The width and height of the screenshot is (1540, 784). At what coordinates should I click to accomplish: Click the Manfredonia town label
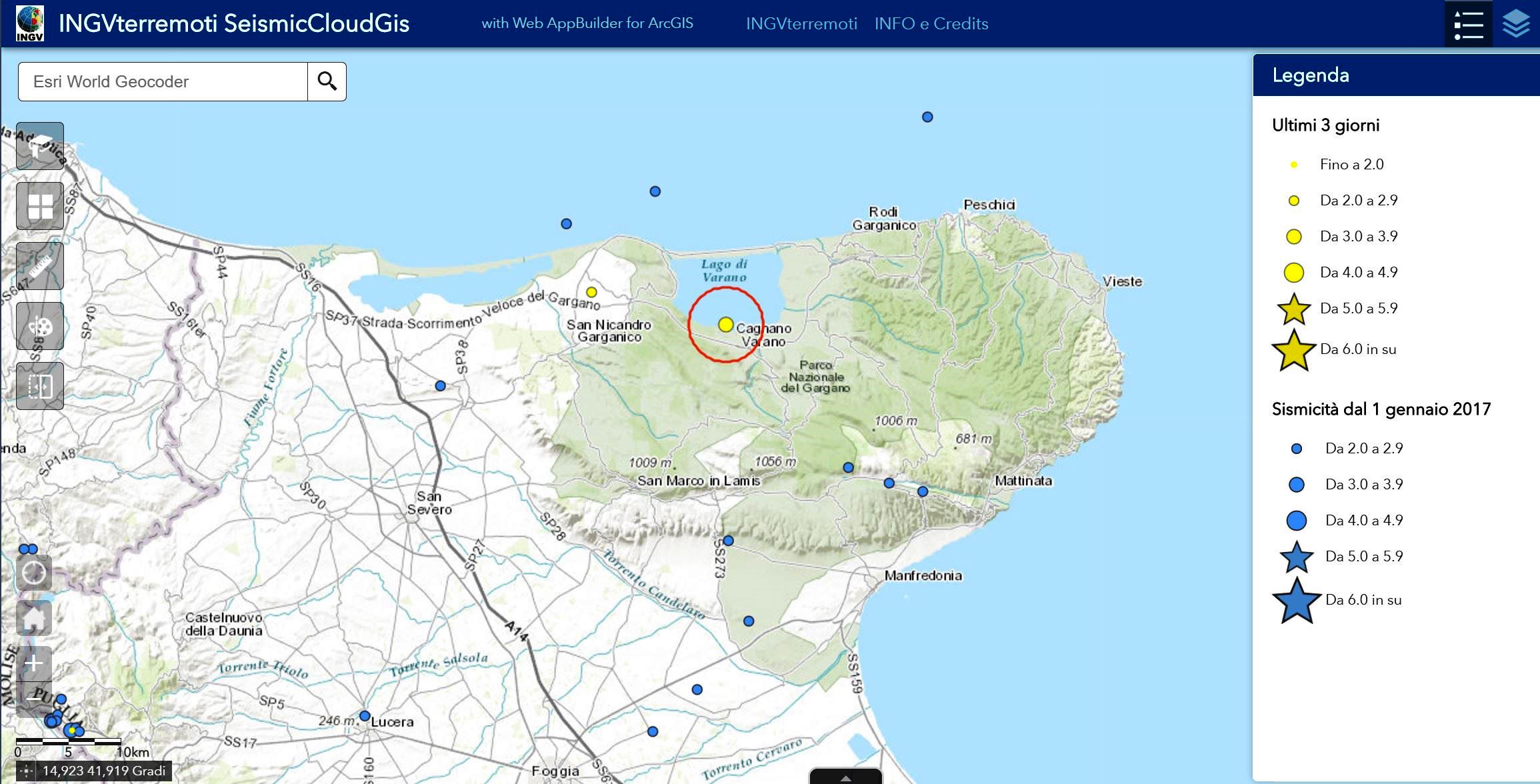coord(923,576)
